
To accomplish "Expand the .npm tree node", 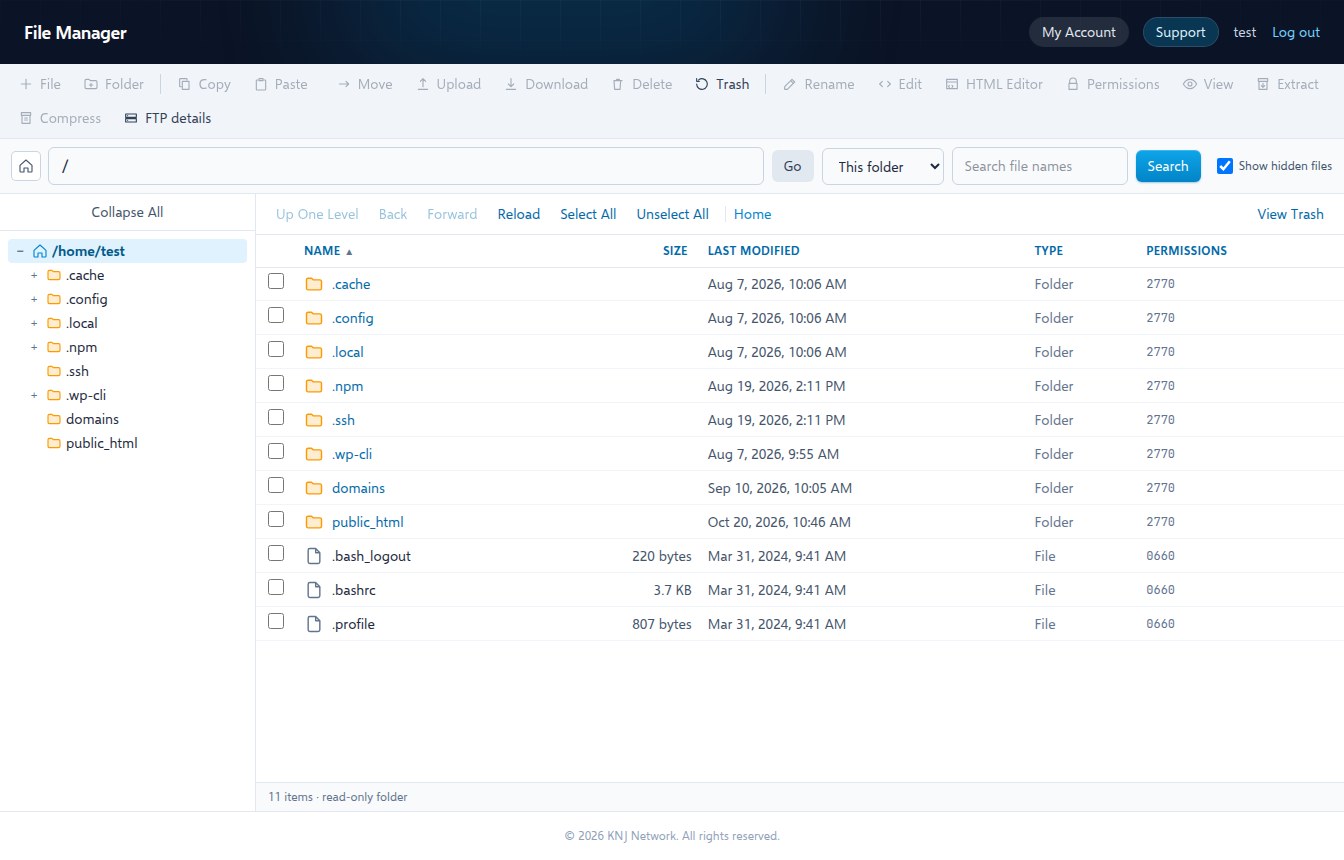I will pos(34,347).
